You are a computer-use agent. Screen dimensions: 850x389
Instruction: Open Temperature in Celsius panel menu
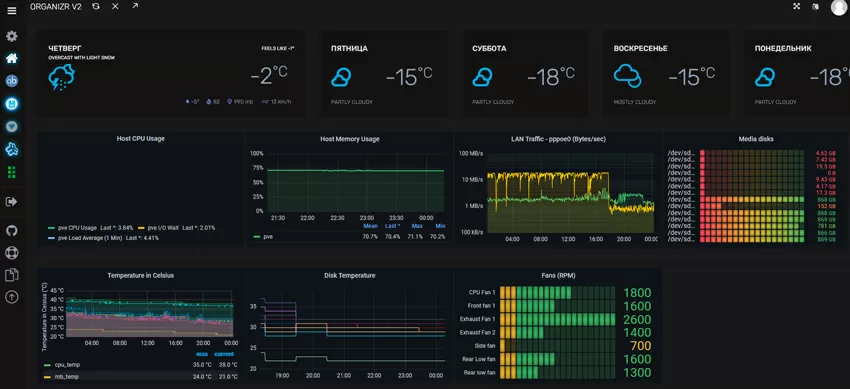[140, 275]
